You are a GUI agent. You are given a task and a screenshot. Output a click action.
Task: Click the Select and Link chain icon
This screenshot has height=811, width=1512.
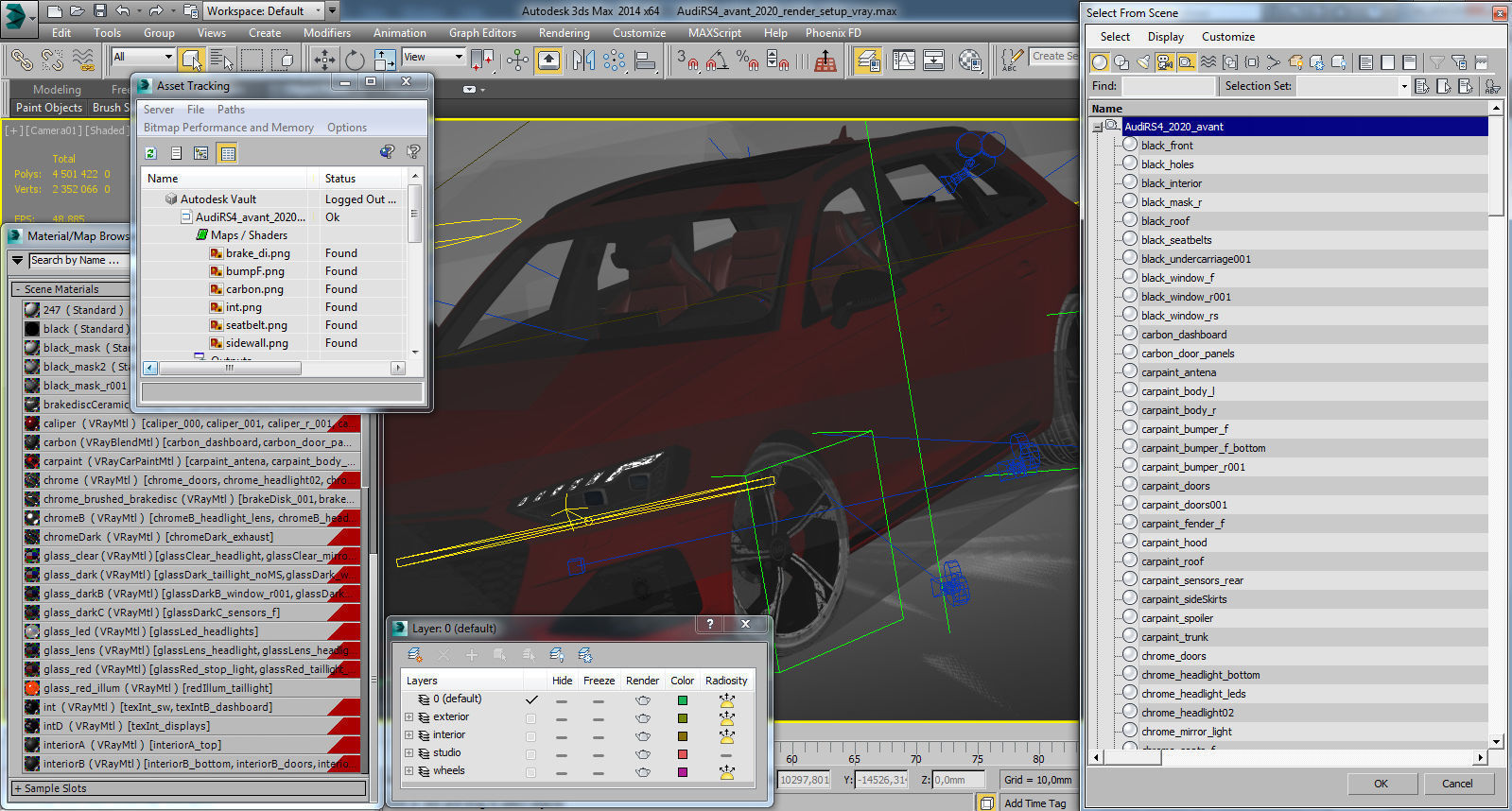point(21,60)
